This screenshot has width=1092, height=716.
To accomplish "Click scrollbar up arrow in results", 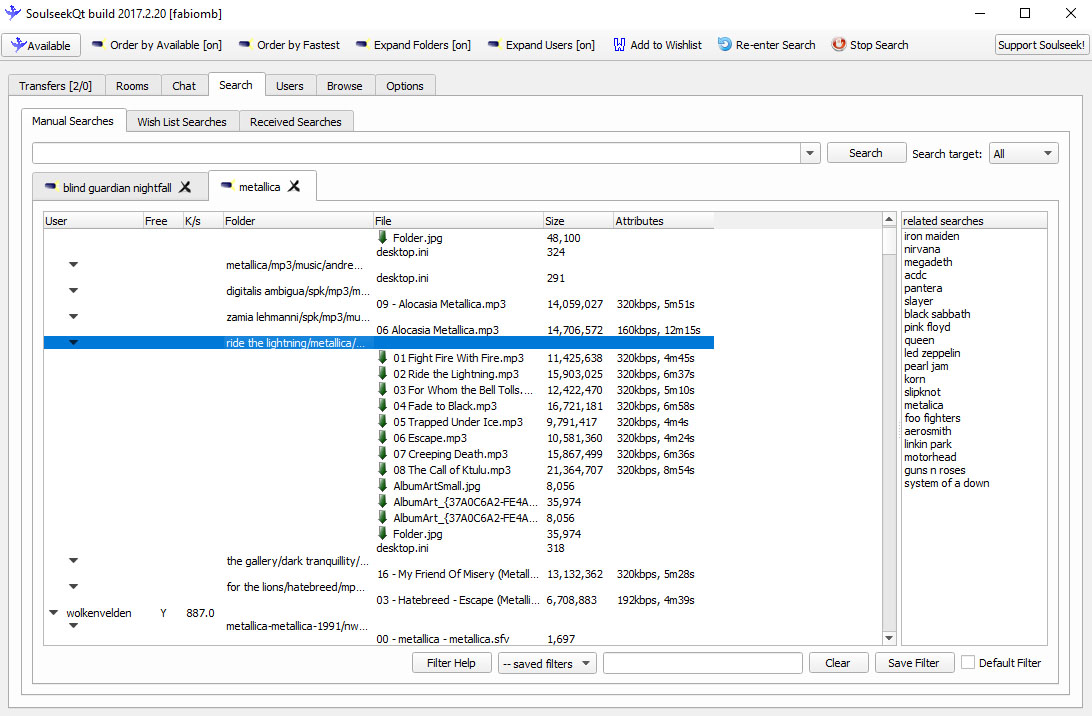I will pyautogui.click(x=889, y=219).
